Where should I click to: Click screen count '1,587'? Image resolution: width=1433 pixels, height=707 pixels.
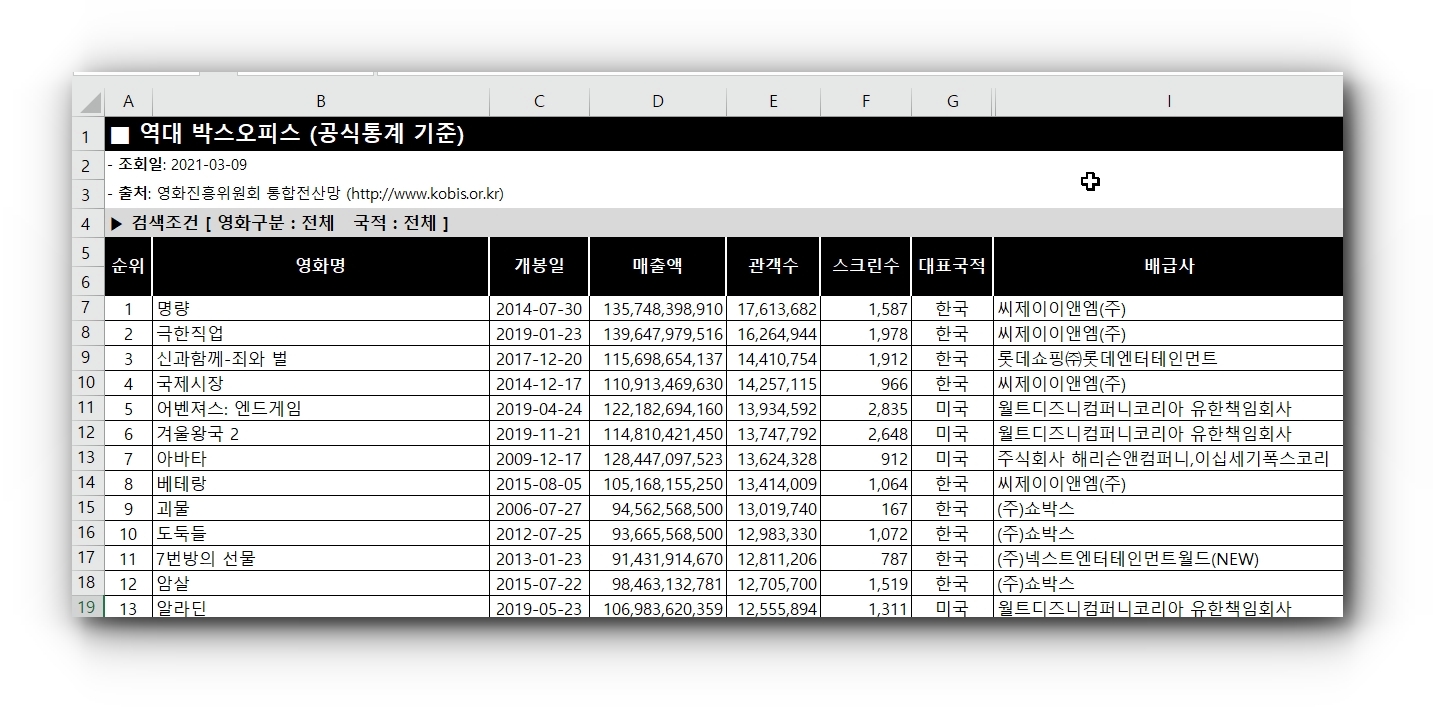click(866, 308)
